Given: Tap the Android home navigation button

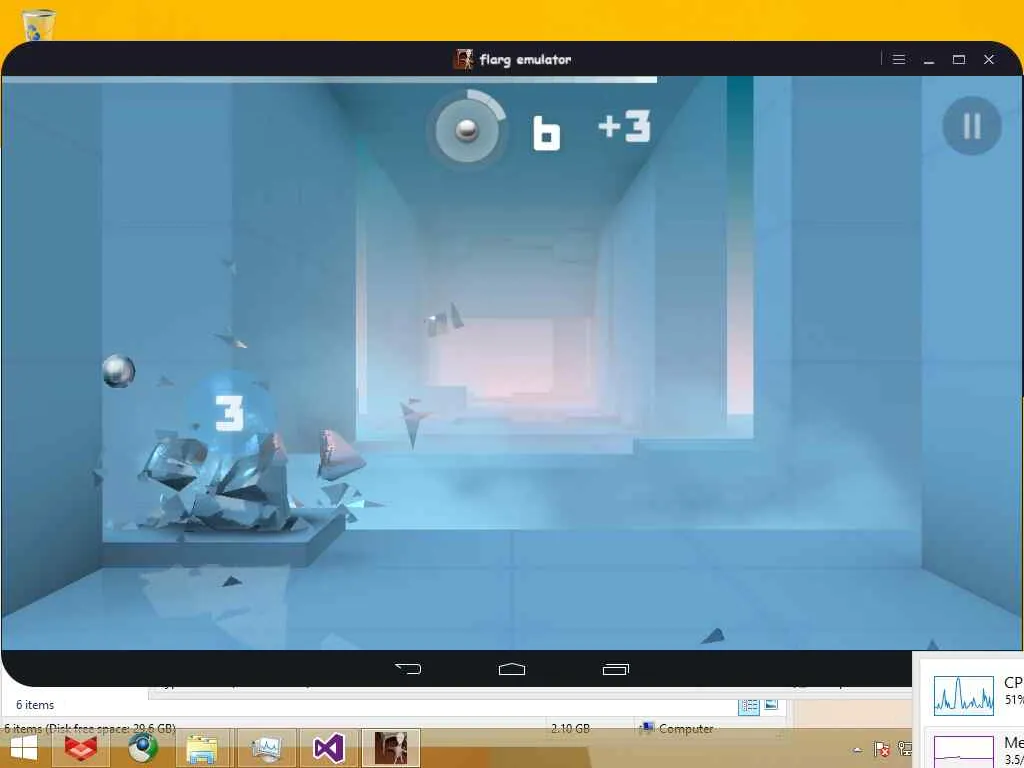Looking at the screenshot, I should tap(511, 669).
